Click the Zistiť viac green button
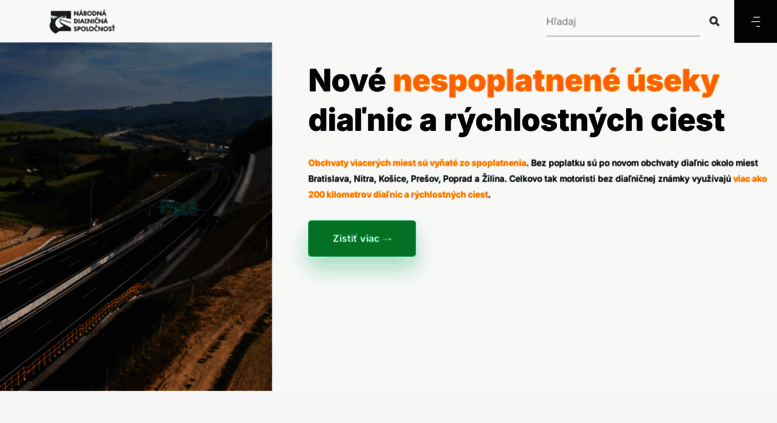 pyautogui.click(x=362, y=239)
